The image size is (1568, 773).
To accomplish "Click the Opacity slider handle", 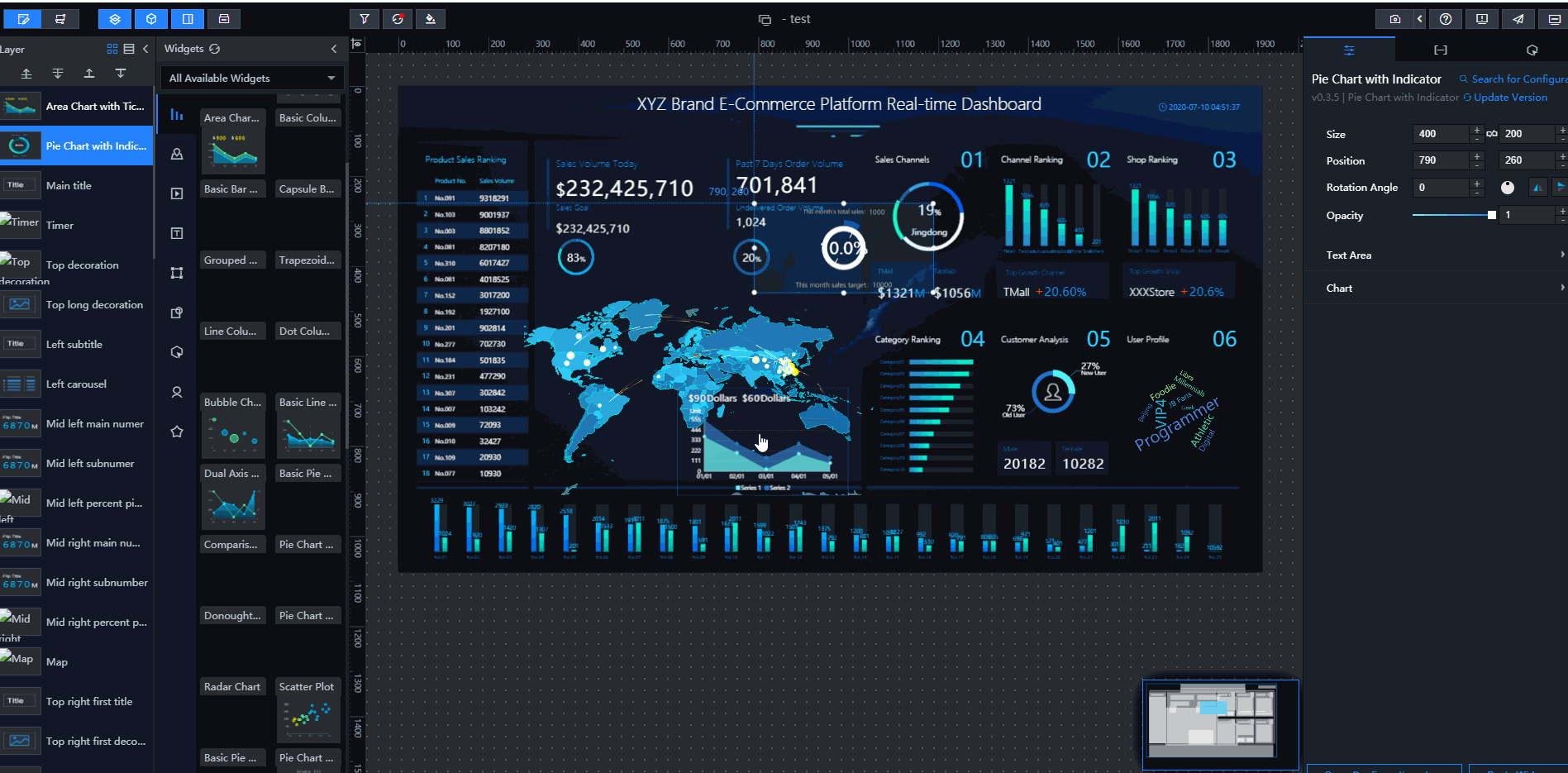I will pyautogui.click(x=1491, y=215).
